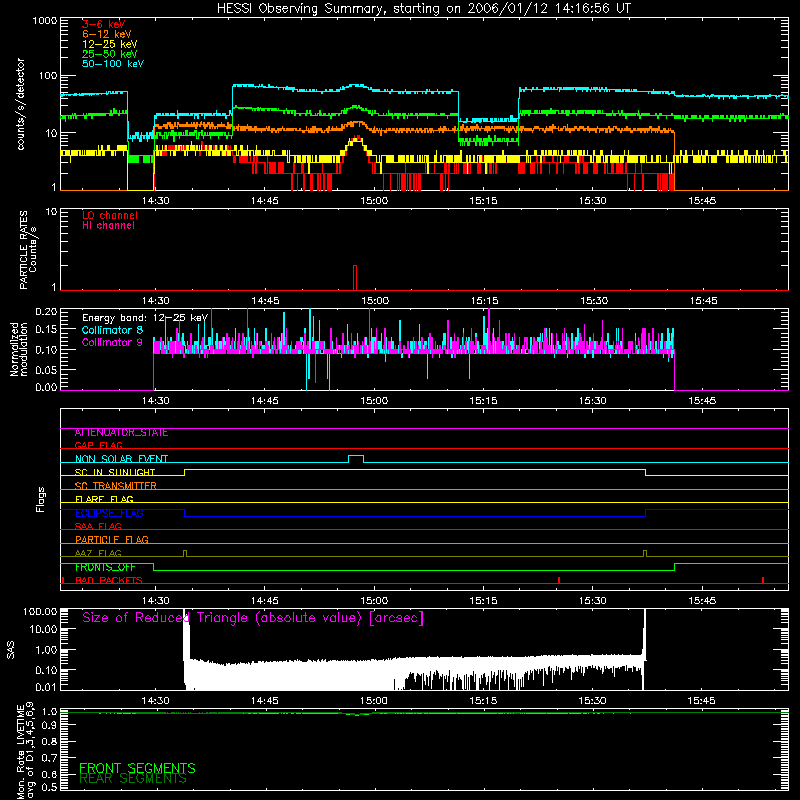Click the HESSI Observing Summary title text
This screenshot has width=800, height=800.
(423, 8)
